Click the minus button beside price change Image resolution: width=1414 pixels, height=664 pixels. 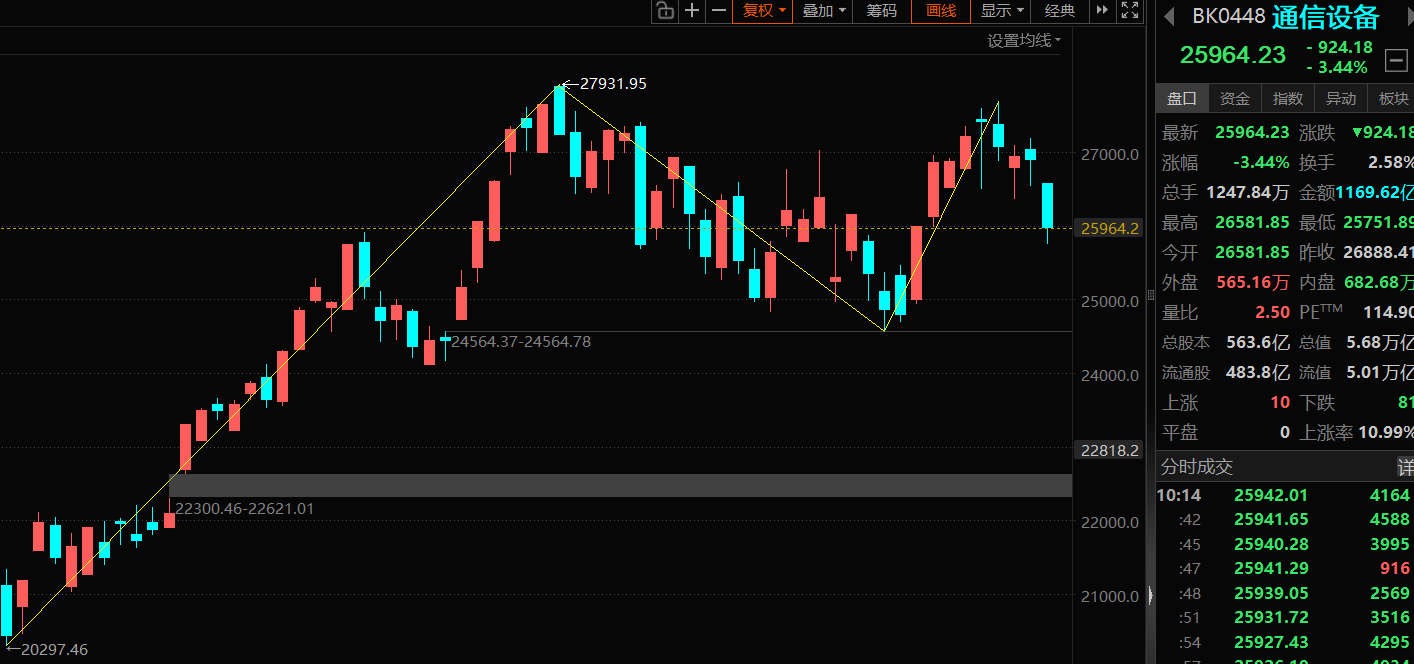(x=1396, y=60)
